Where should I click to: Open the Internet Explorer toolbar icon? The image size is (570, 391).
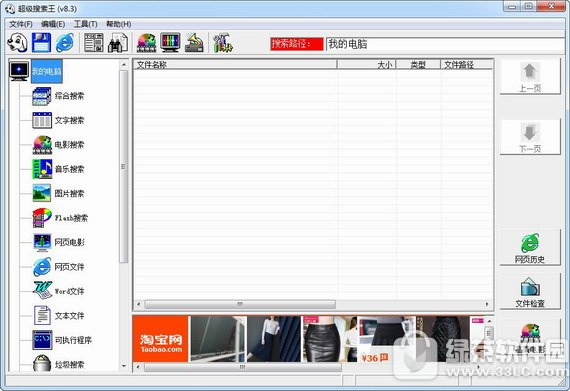pyautogui.click(x=65, y=43)
